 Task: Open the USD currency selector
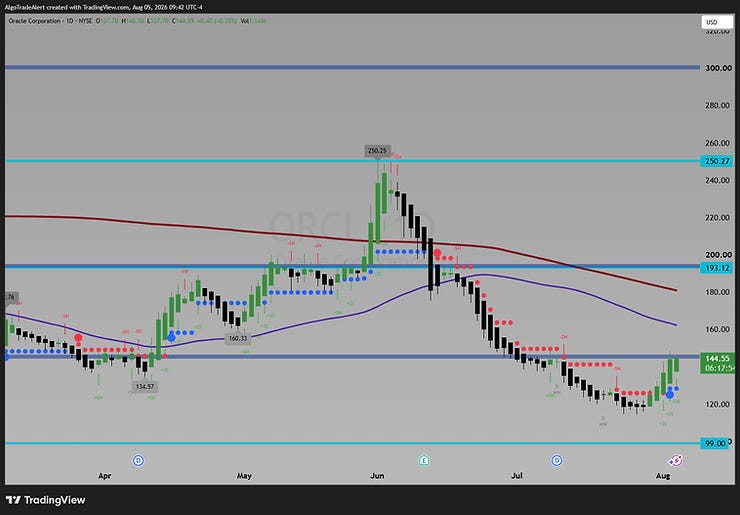(717, 22)
